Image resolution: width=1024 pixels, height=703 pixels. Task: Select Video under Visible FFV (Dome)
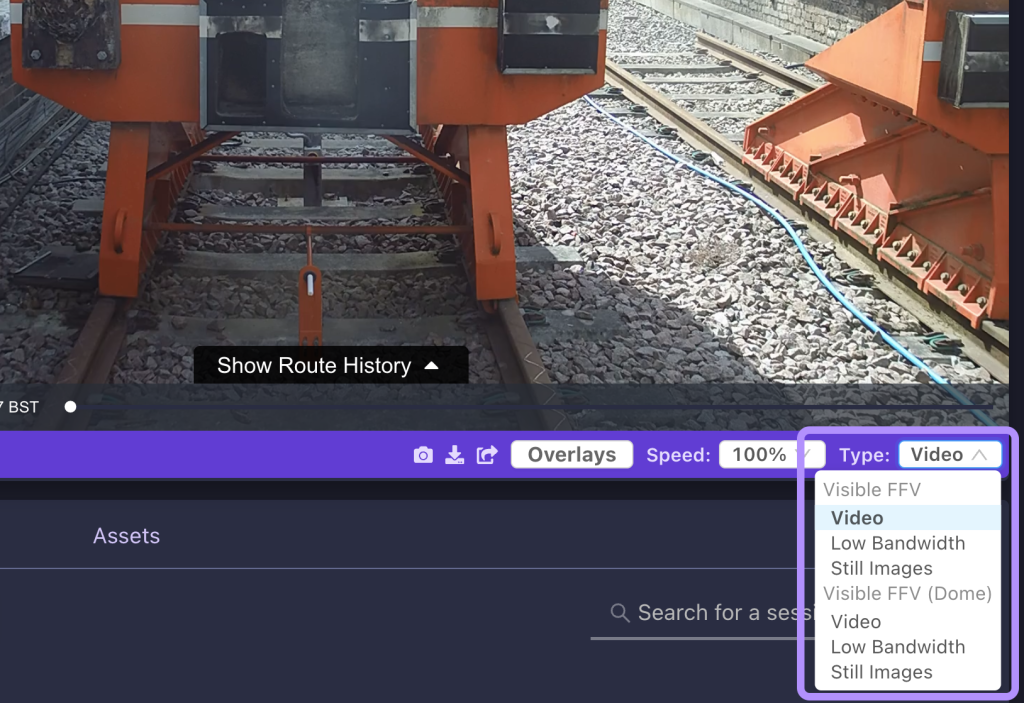(x=908, y=621)
